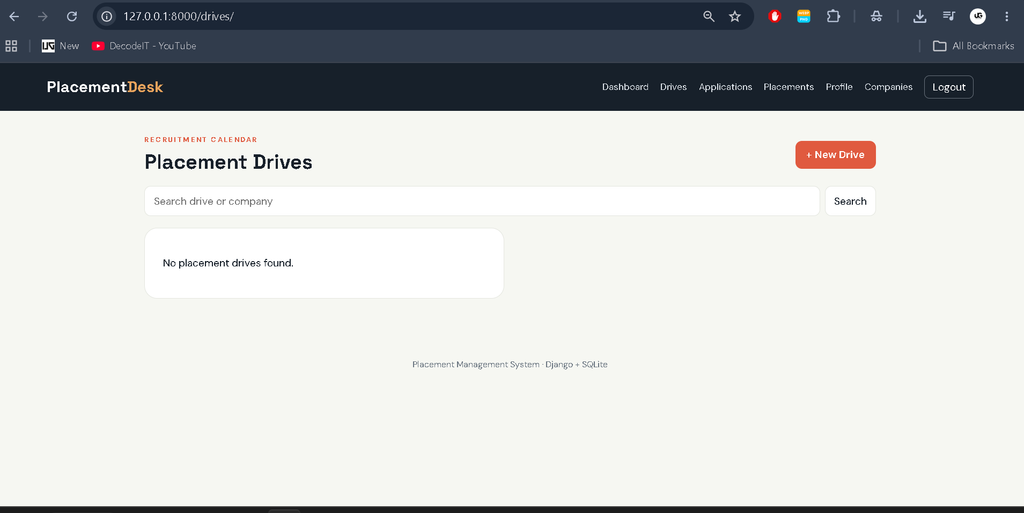Go to Dashboard in the navbar

coord(625,87)
